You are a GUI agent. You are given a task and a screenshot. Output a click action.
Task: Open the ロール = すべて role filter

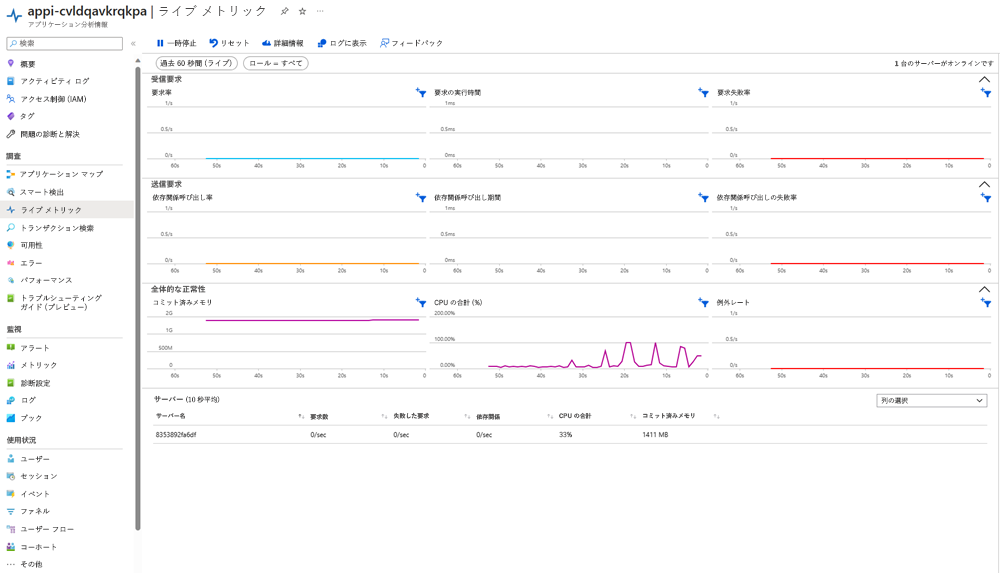pyautogui.click(x=276, y=63)
